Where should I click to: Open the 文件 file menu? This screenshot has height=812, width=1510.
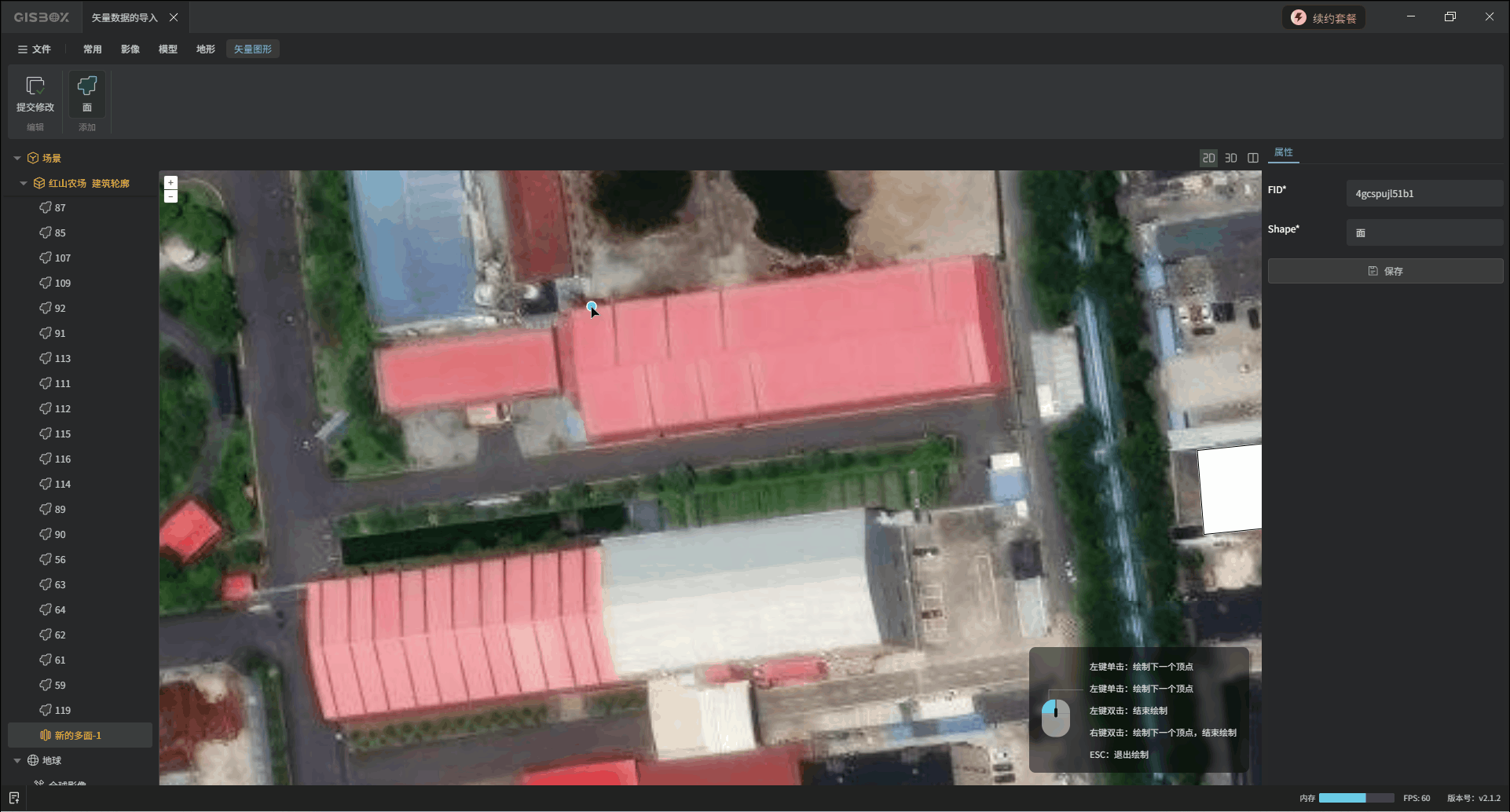(35, 49)
